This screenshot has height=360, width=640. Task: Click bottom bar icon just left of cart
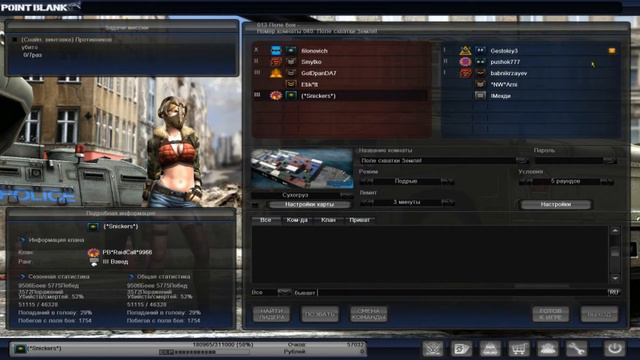(x=490, y=349)
